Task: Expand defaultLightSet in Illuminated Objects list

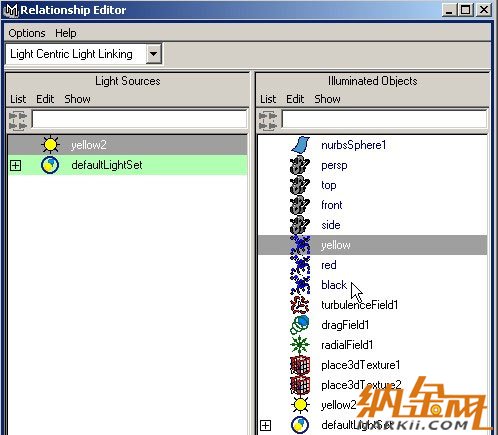Action: (265, 425)
